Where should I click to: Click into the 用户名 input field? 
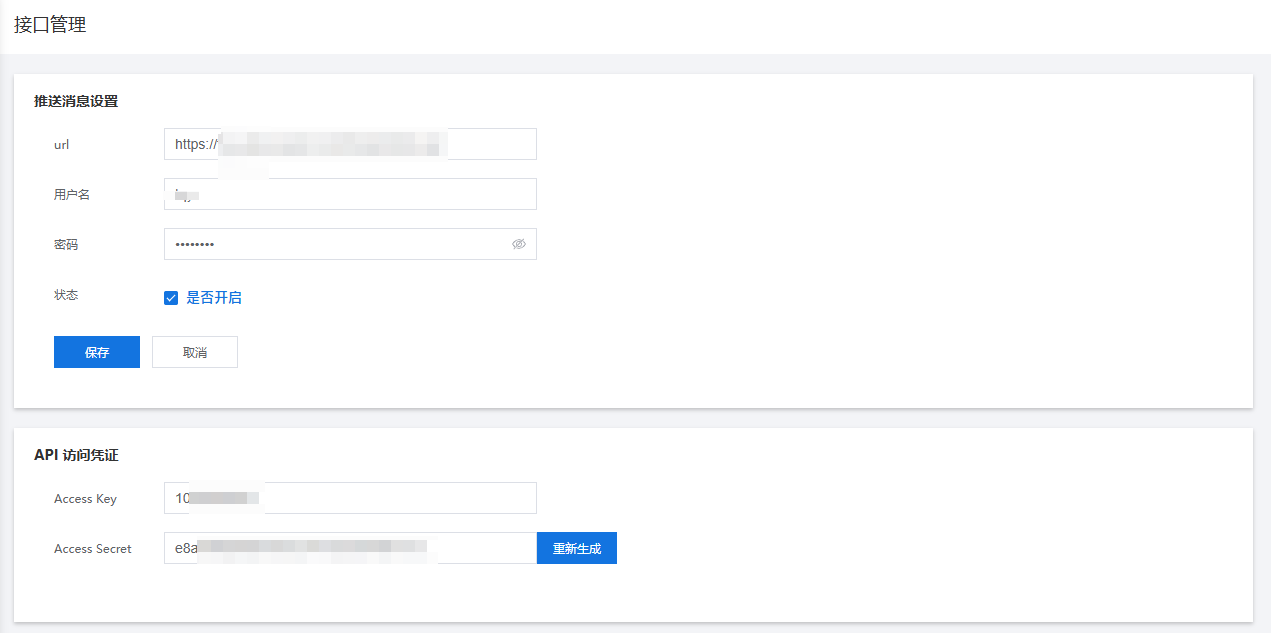tap(350, 194)
